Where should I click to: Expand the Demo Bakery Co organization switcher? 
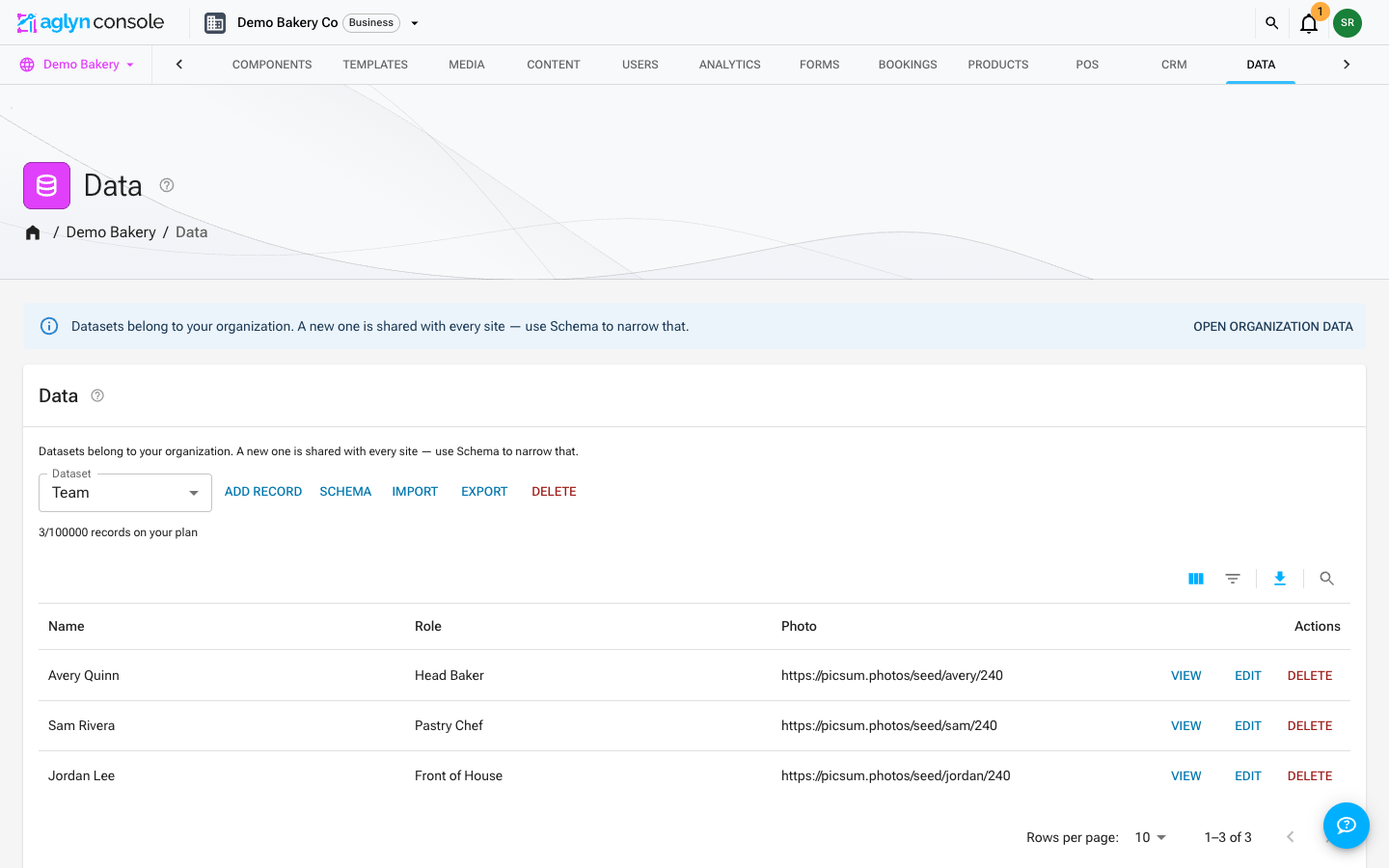click(415, 23)
